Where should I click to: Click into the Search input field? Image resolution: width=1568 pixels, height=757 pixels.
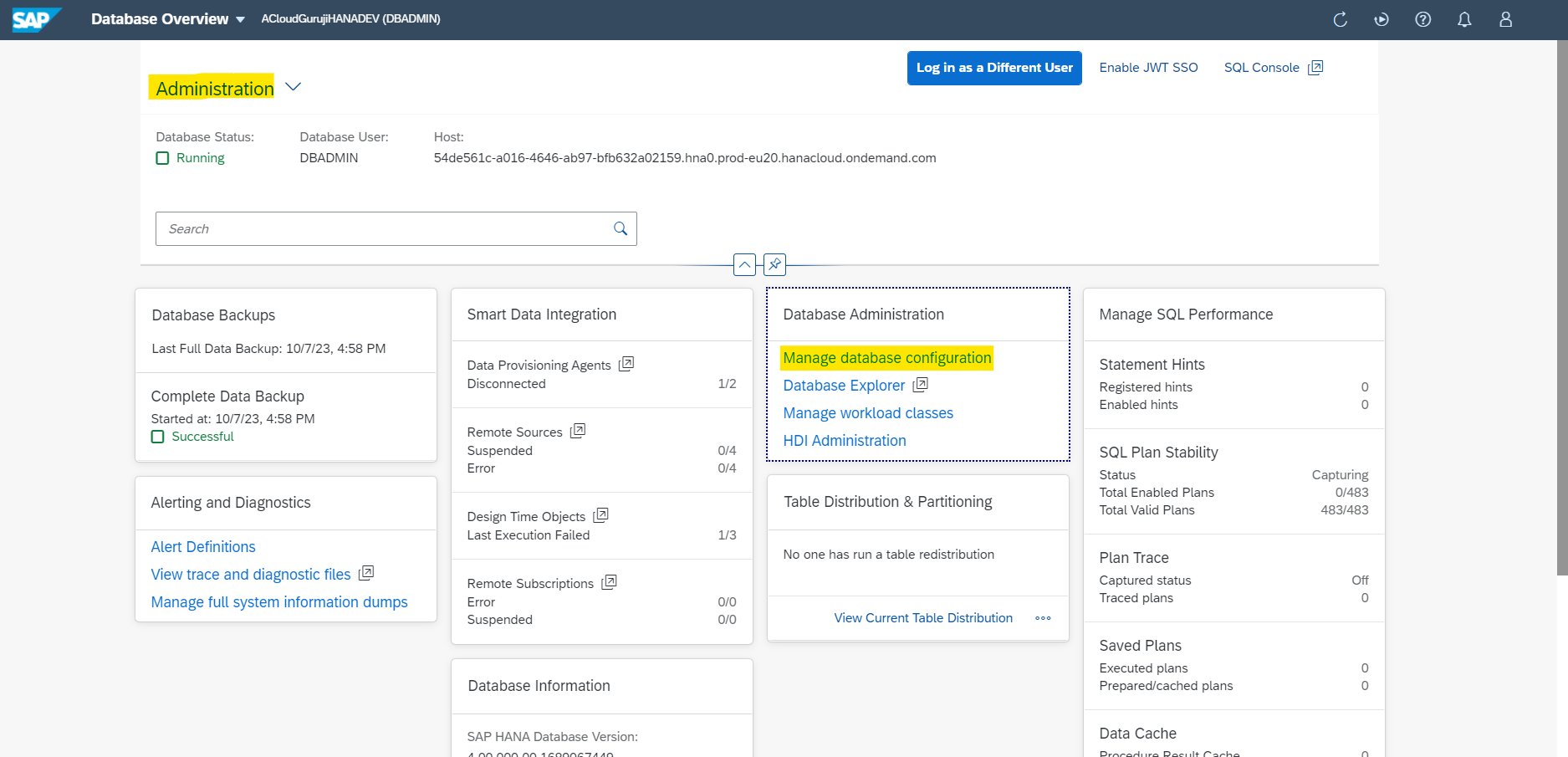point(385,228)
